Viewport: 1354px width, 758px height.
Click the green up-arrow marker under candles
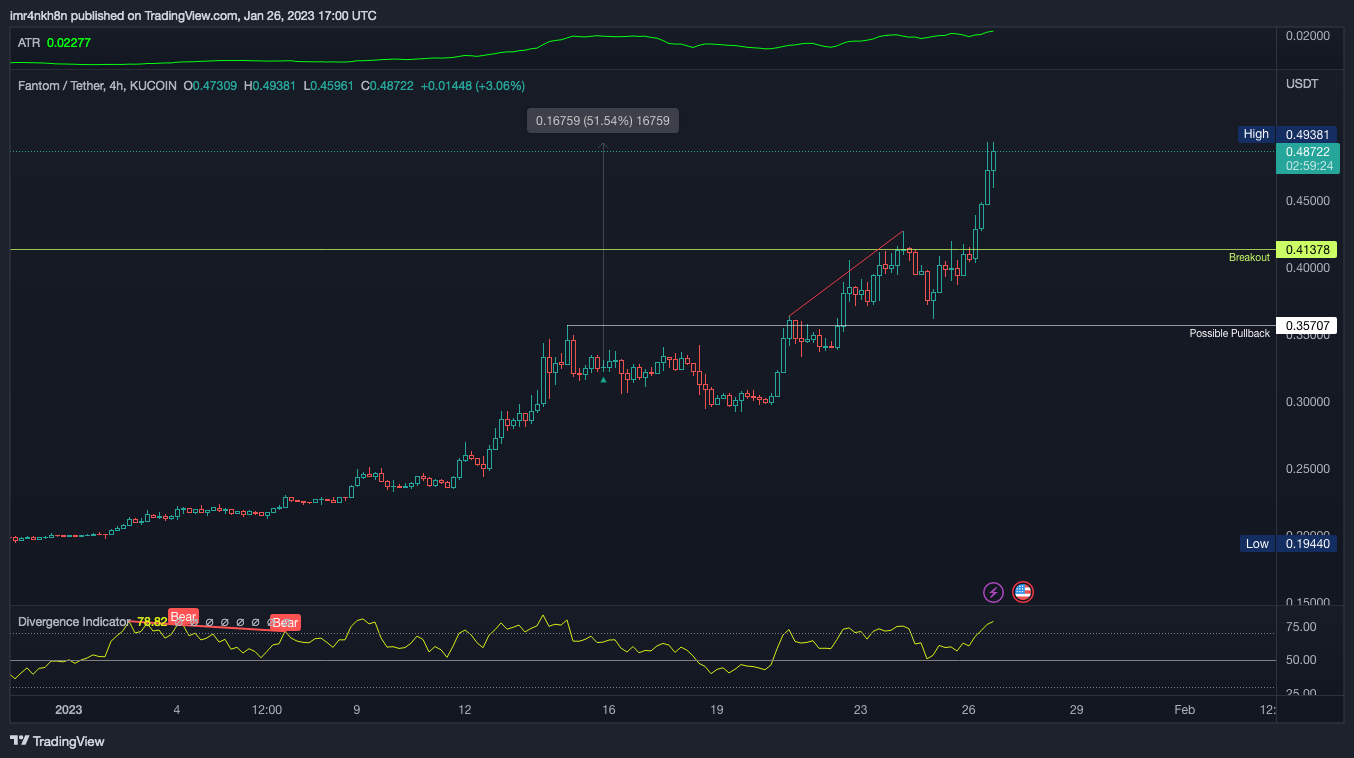pyautogui.click(x=603, y=379)
